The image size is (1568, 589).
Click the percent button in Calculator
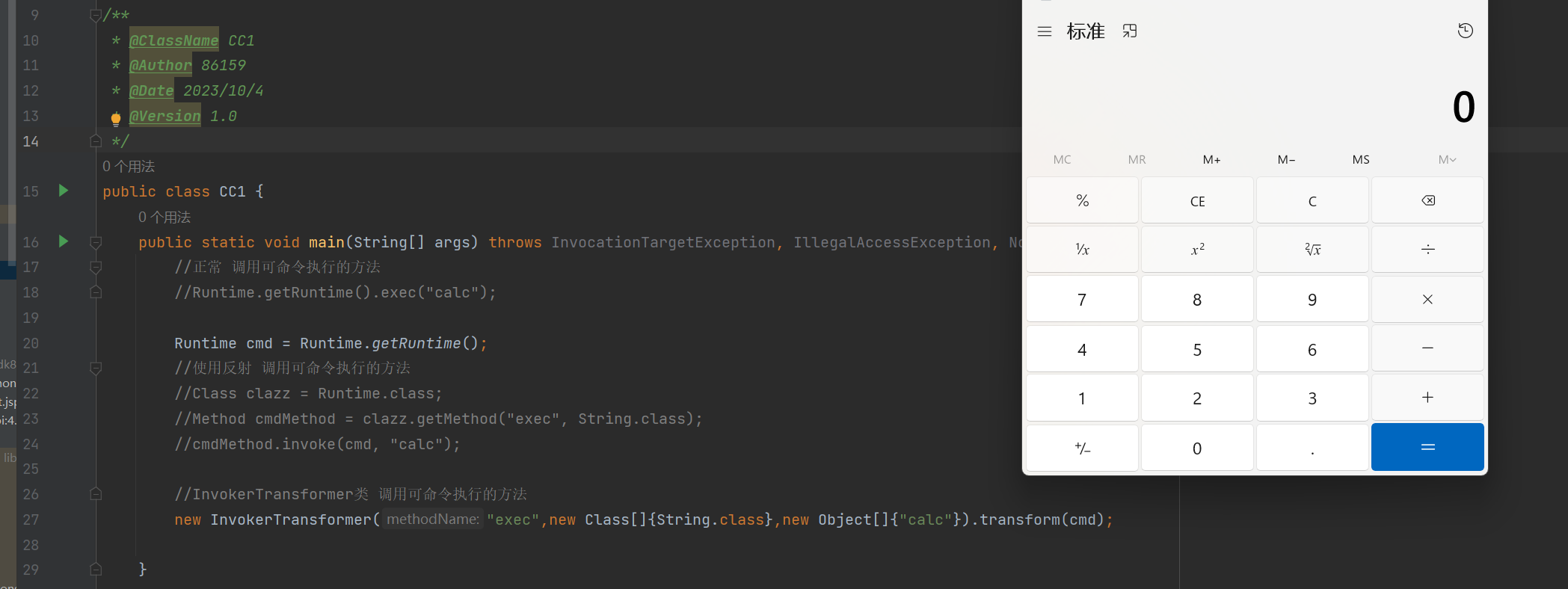click(x=1082, y=200)
